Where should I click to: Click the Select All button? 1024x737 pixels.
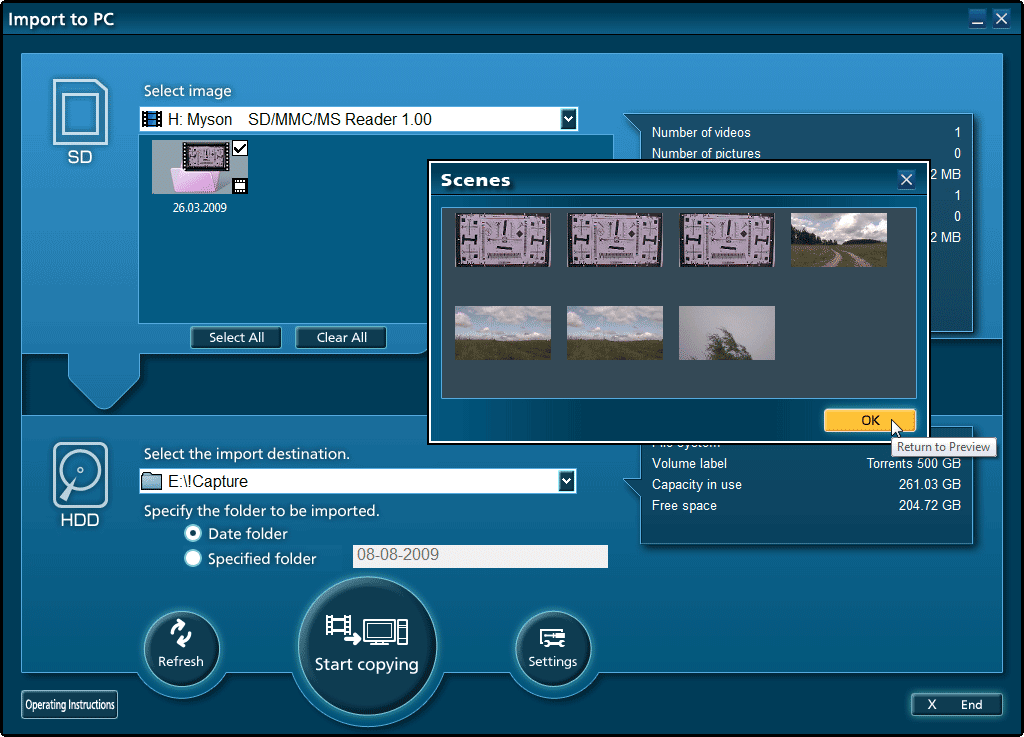pos(236,337)
